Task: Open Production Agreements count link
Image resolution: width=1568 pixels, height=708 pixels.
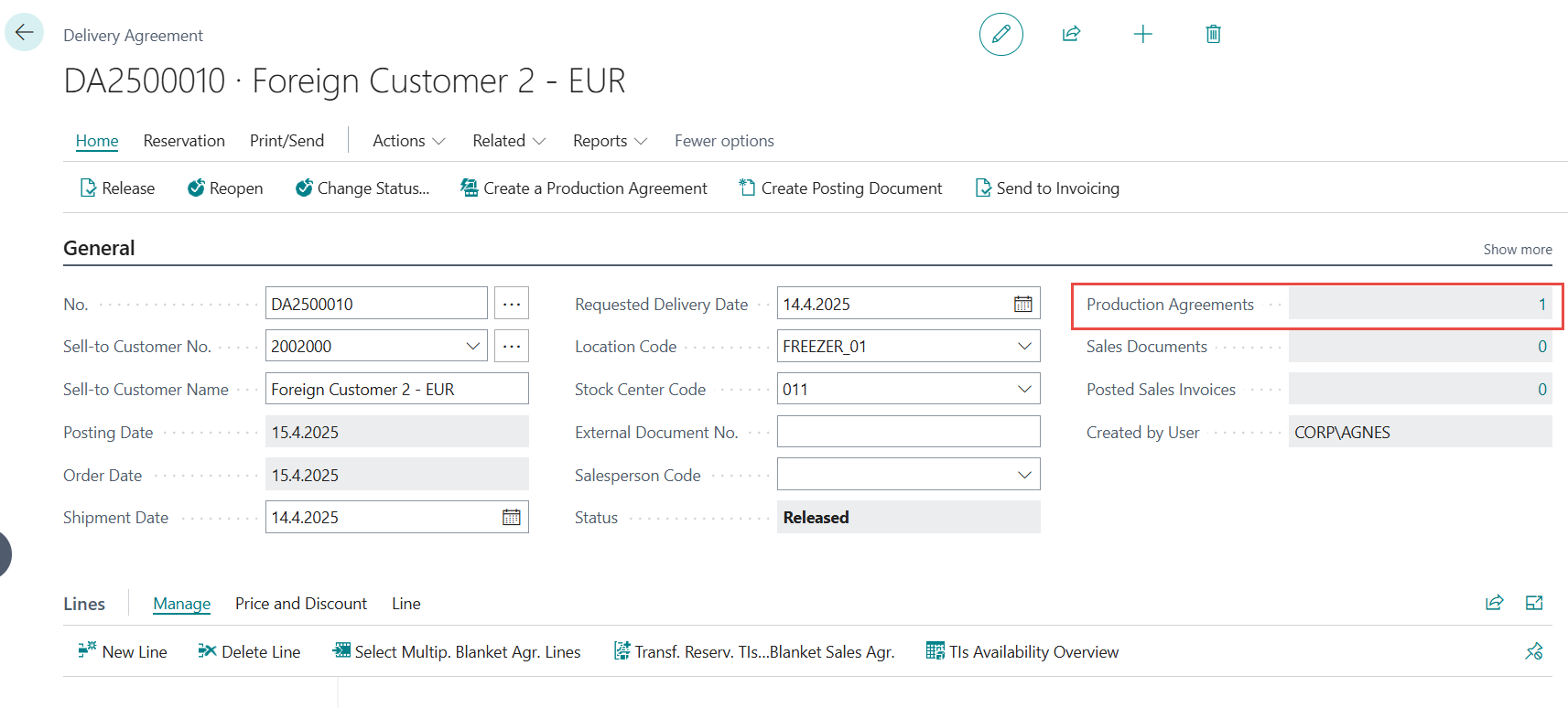Action: tap(1541, 305)
